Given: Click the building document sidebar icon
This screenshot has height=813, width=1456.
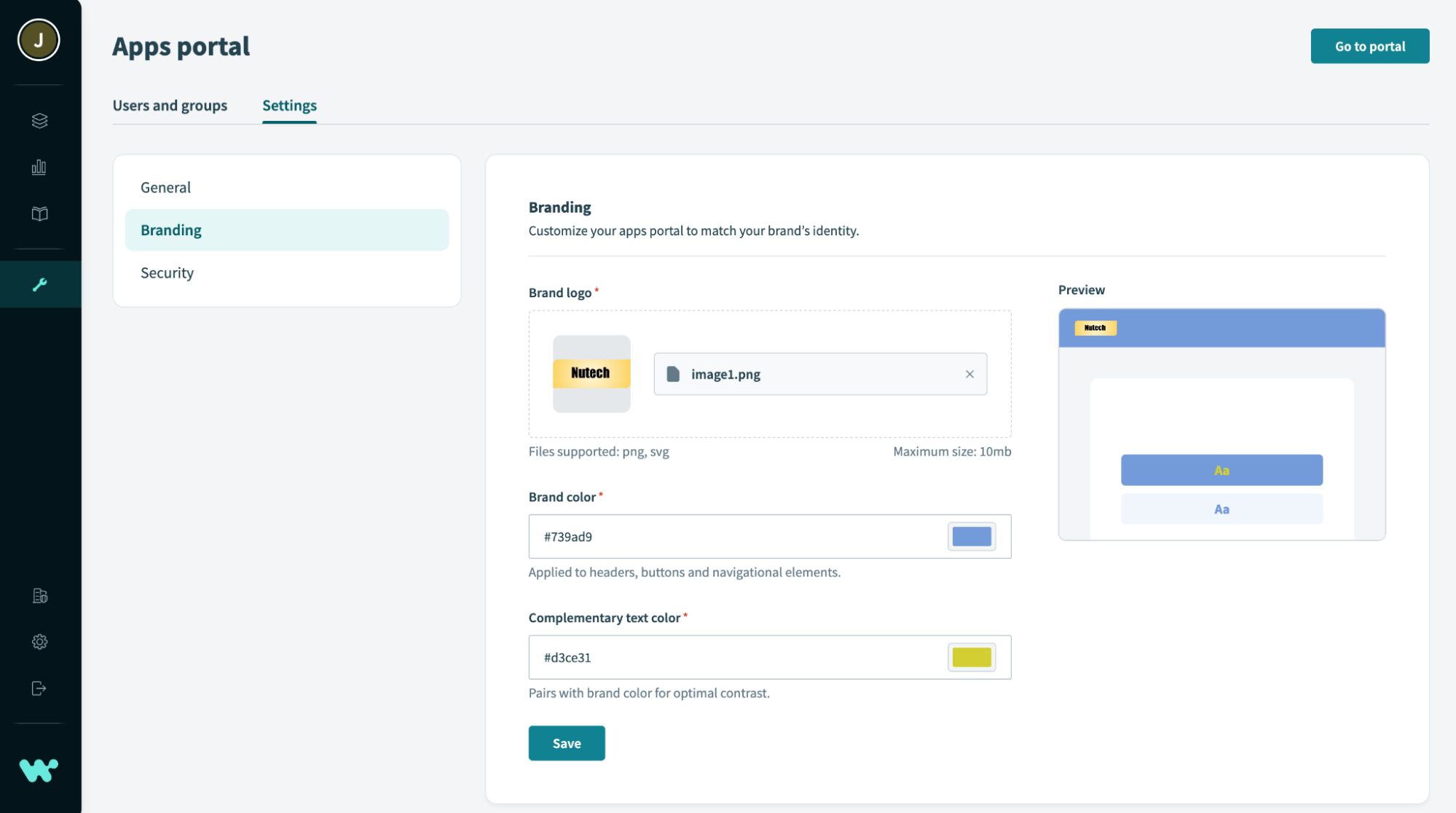Looking at the screenshot, I should tap(39, 596).
